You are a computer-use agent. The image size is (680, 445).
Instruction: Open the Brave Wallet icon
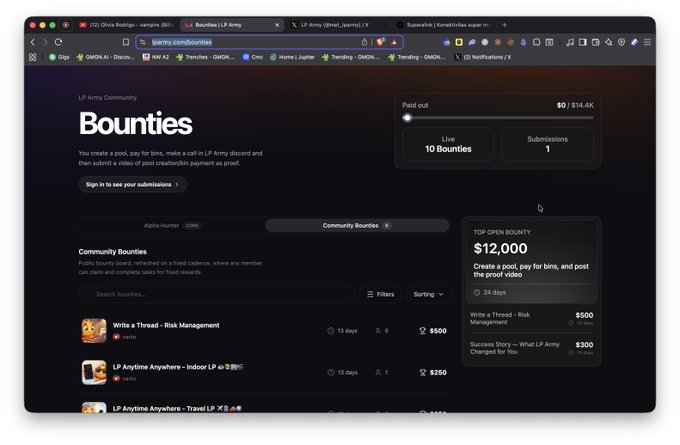596,42
